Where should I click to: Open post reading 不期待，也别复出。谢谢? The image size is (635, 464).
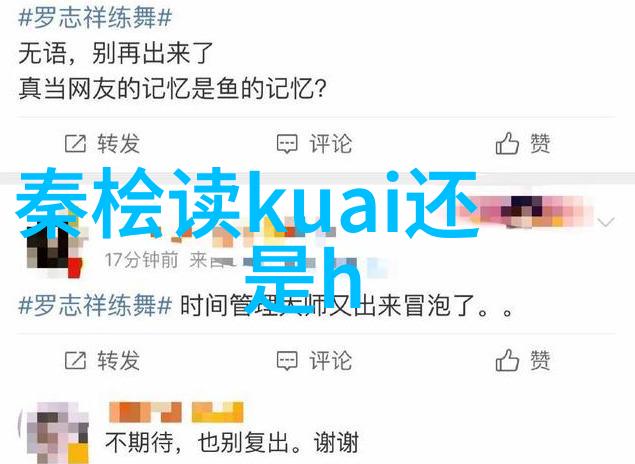pyautogui.click(x=232, y=442)
